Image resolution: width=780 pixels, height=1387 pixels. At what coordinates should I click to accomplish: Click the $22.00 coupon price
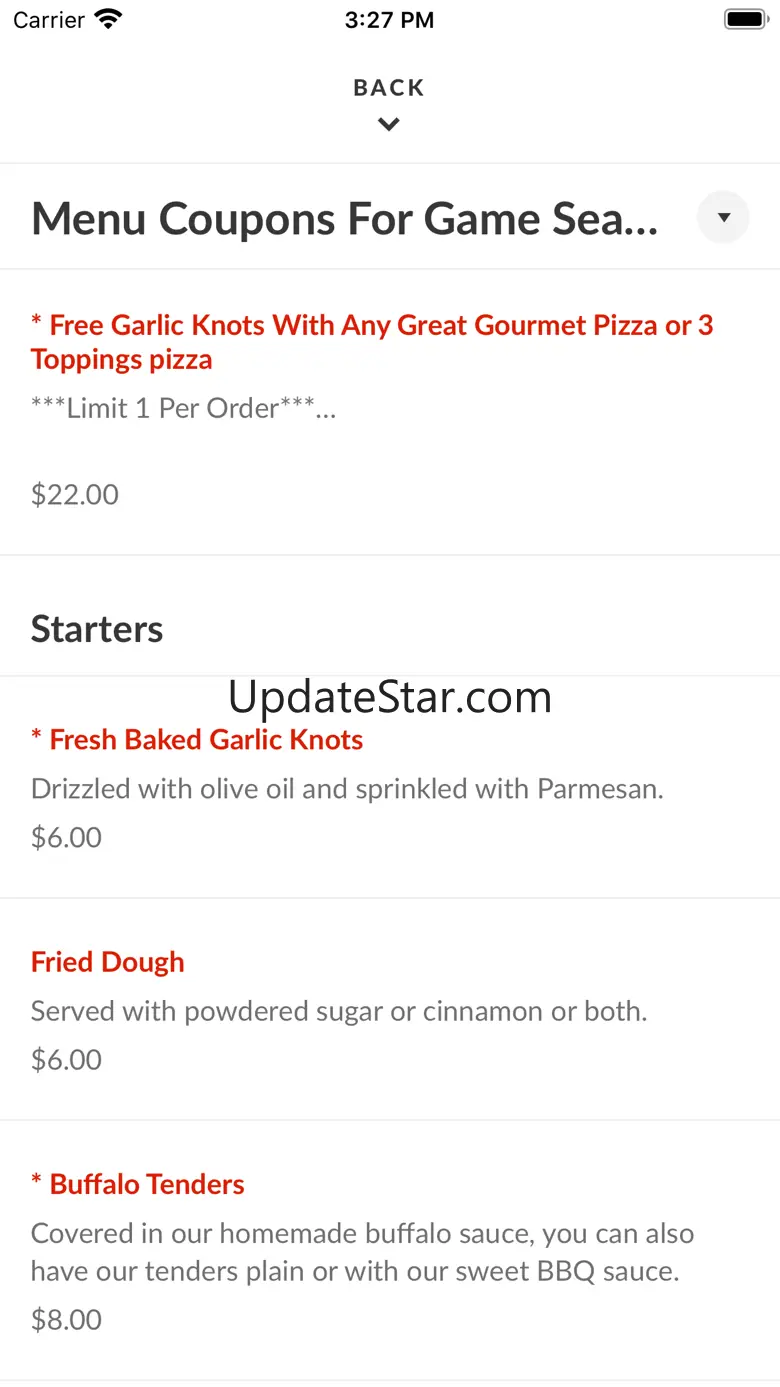[75, 494]
